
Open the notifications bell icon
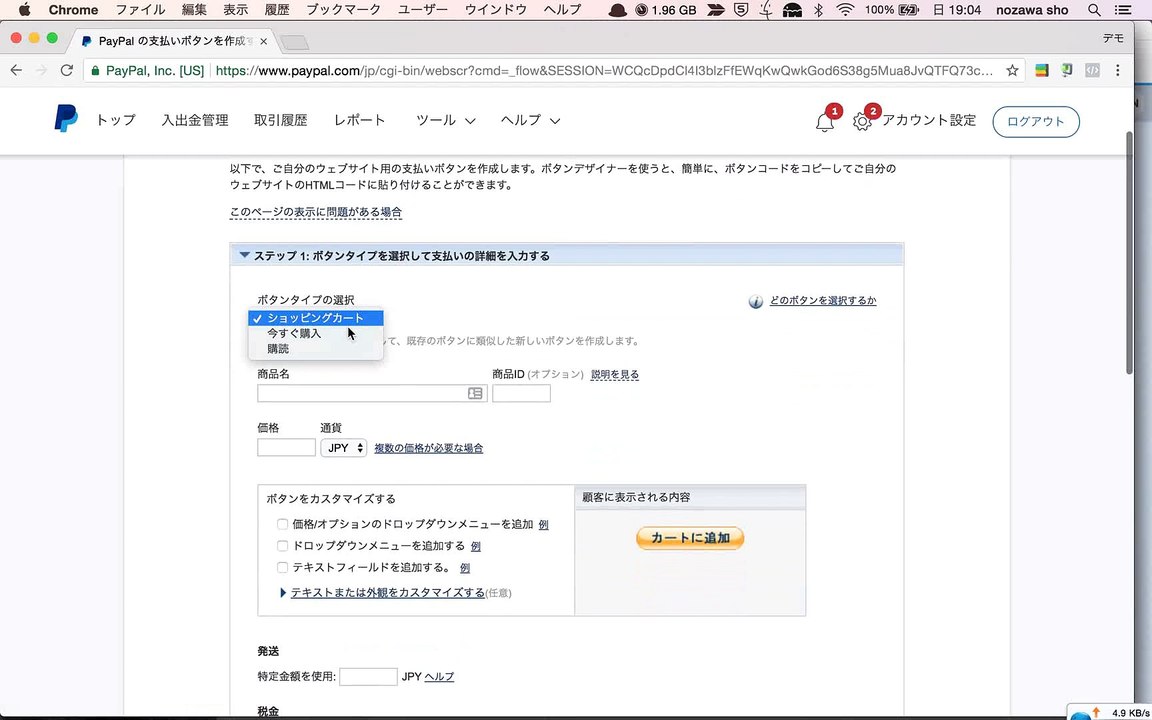[824, 122]
